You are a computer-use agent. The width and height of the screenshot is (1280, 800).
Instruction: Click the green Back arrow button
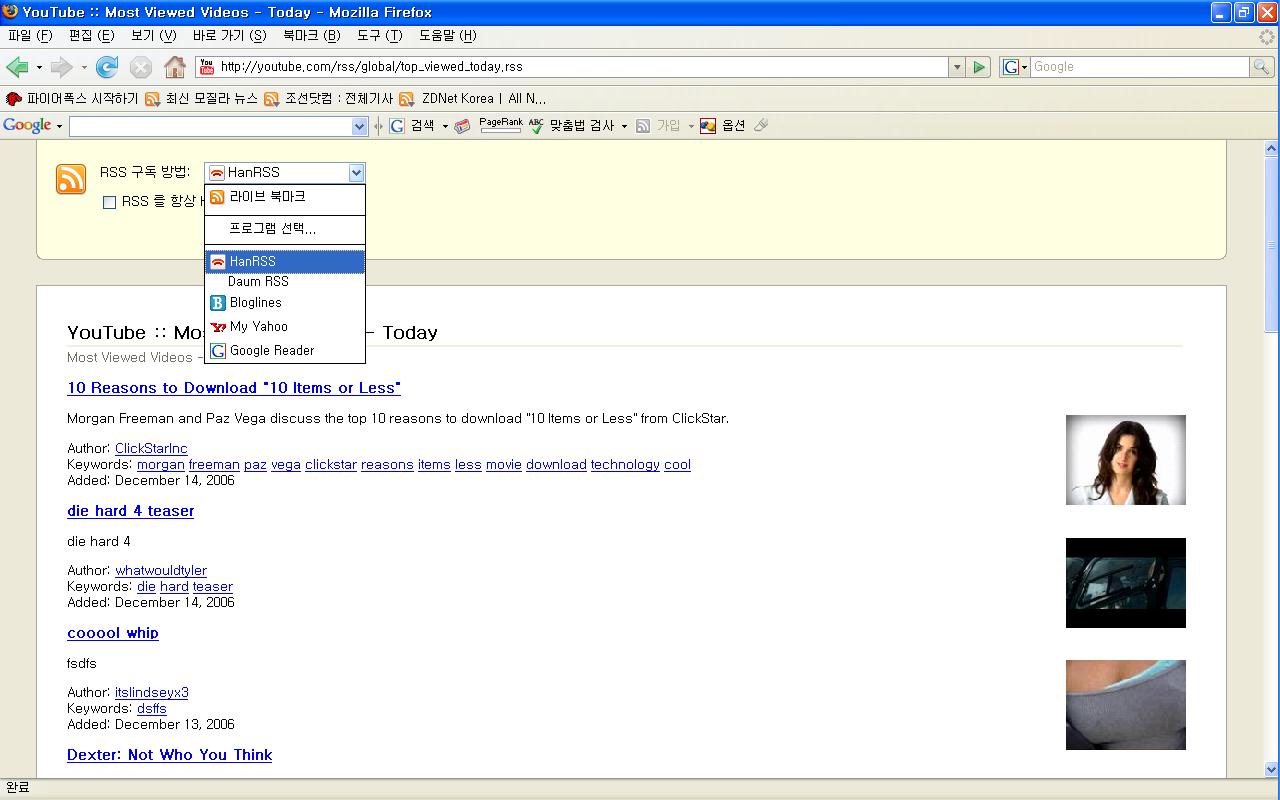[x=17, y=67]
